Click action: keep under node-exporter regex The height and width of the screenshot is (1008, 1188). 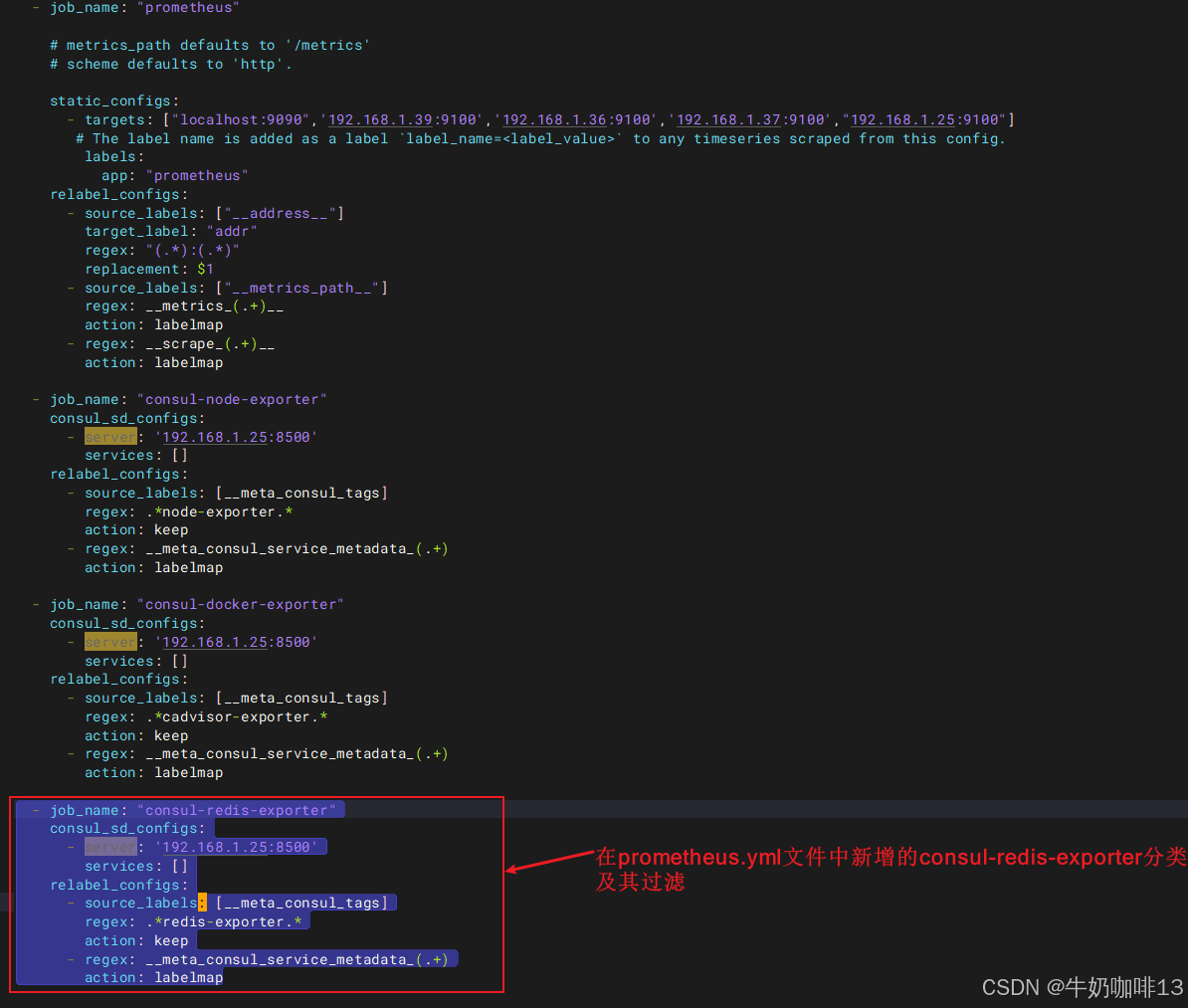(x=136, y=530)
